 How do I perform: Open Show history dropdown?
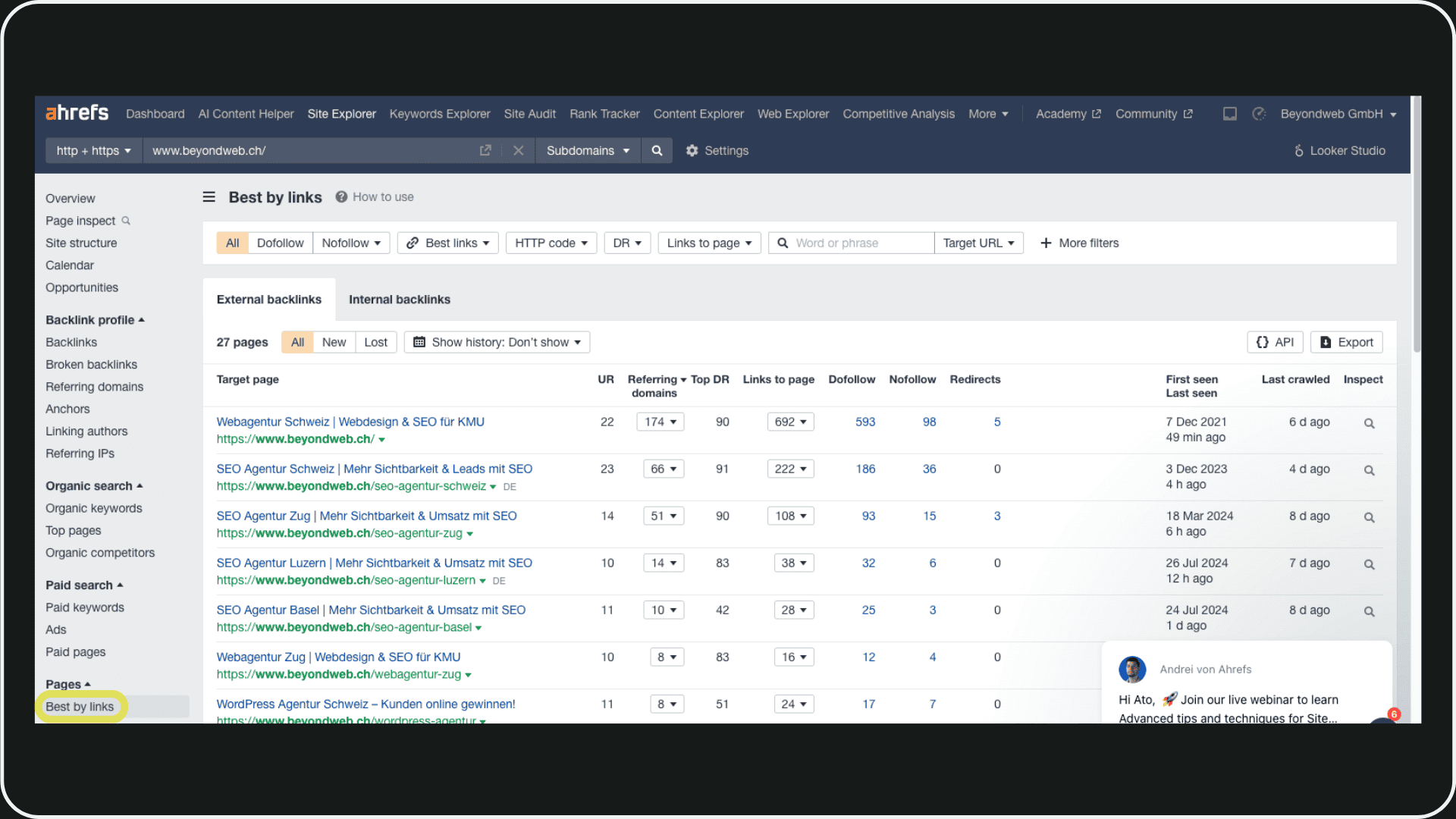[x=497, y=342]
